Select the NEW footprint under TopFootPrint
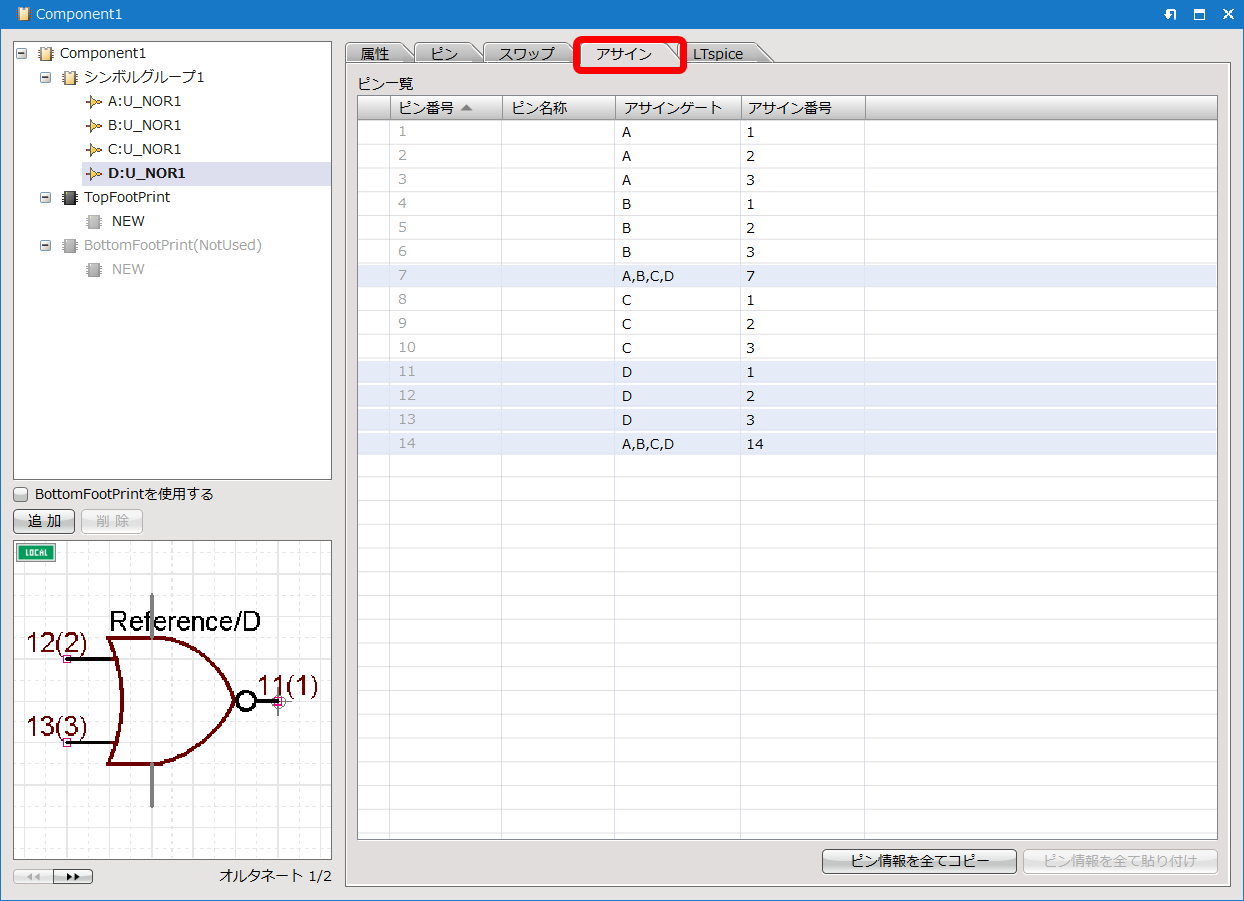The image size is (1244, 901). click(128, 221)
